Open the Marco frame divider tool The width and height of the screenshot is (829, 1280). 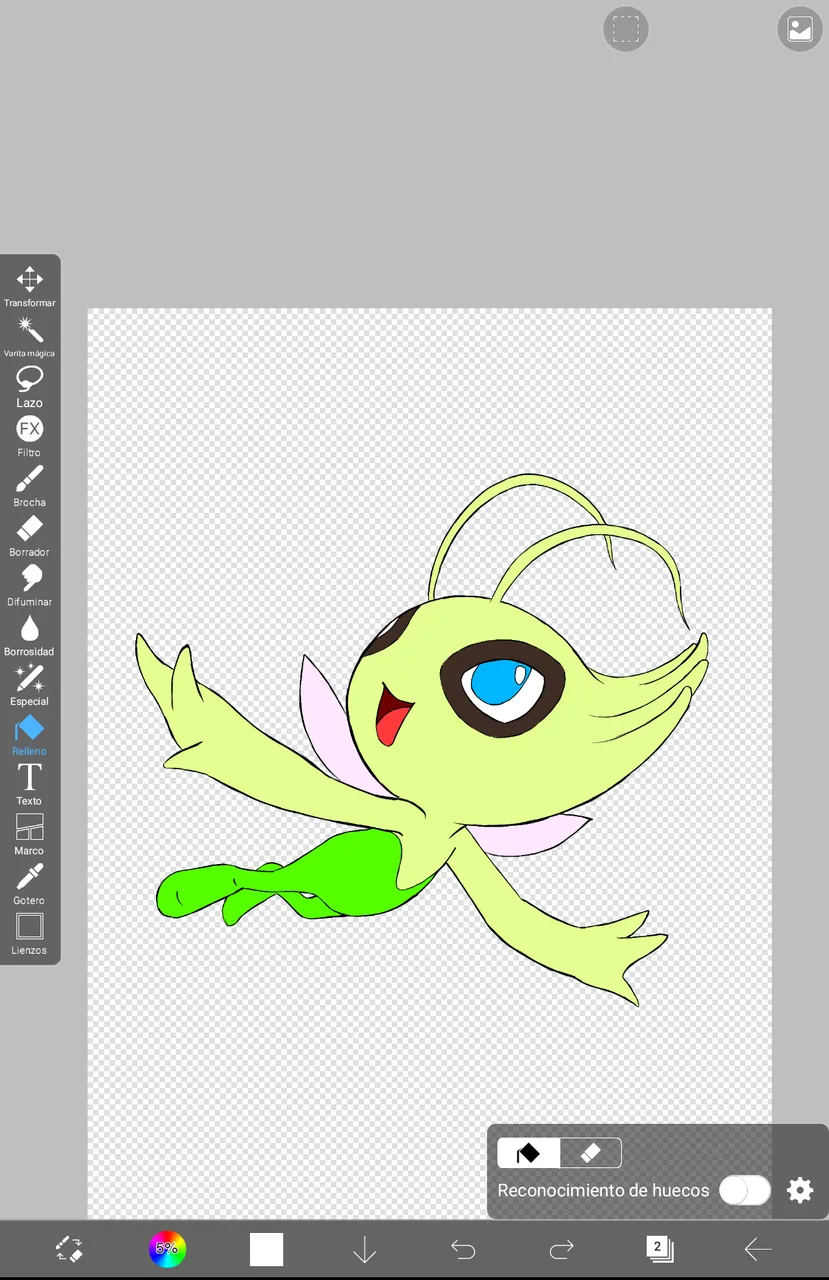tap(29, 834)
